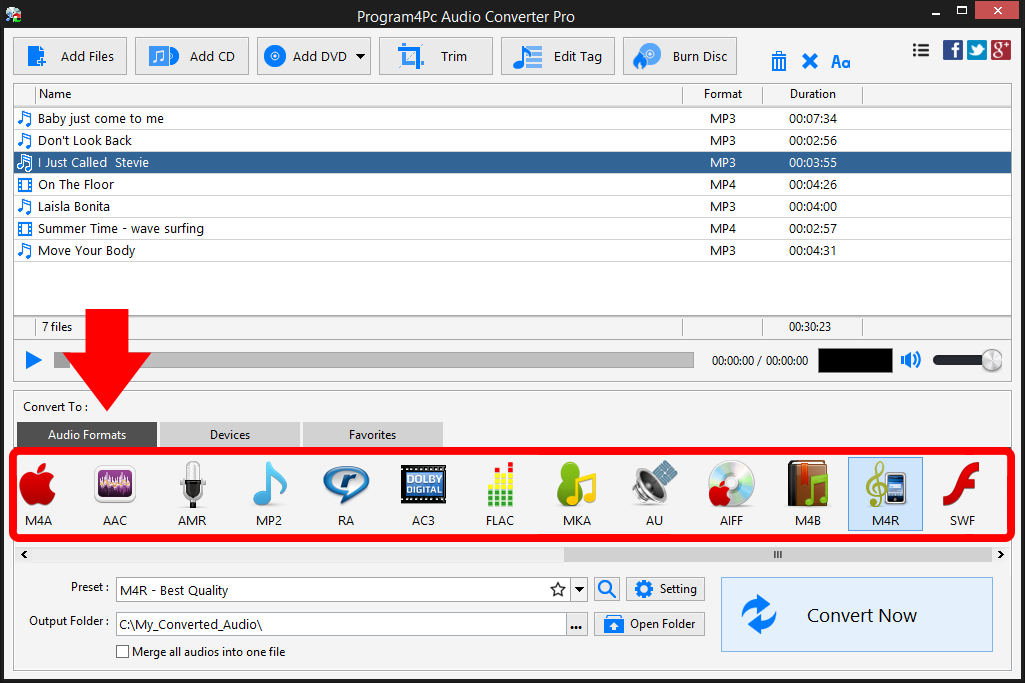Screen dimensions: 1025x683
Task: Click the volume slider handle
Action: point(991,360)
